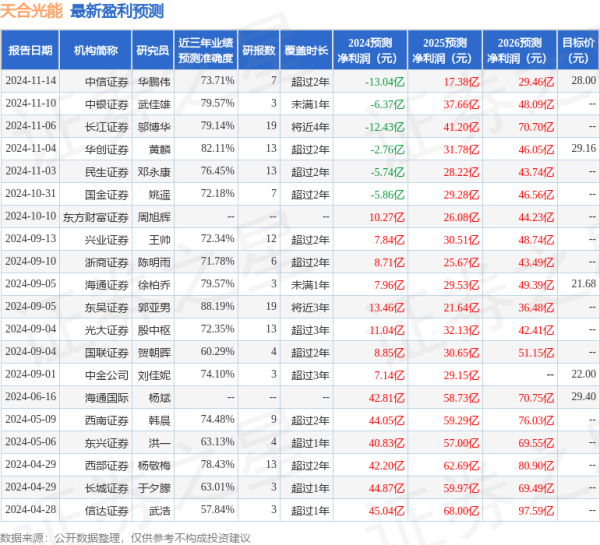Click the 天合光能 title text
This screenshot has height=545, width=600.
(x=31, y=11)
